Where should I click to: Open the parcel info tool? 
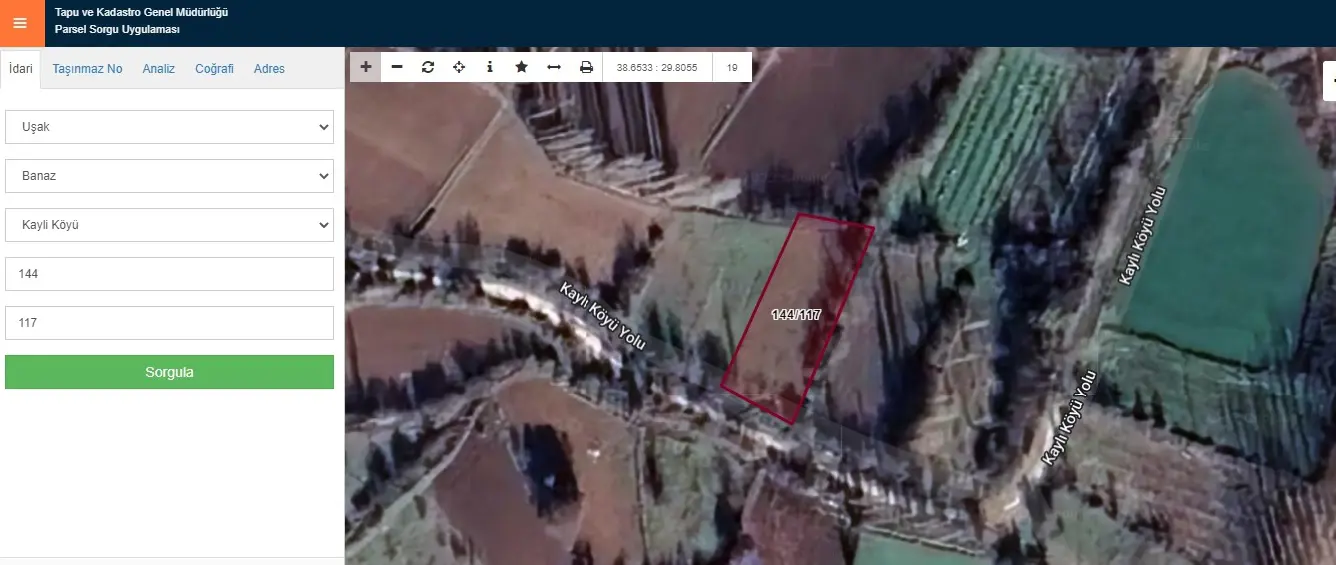click(x=490, y=67)
